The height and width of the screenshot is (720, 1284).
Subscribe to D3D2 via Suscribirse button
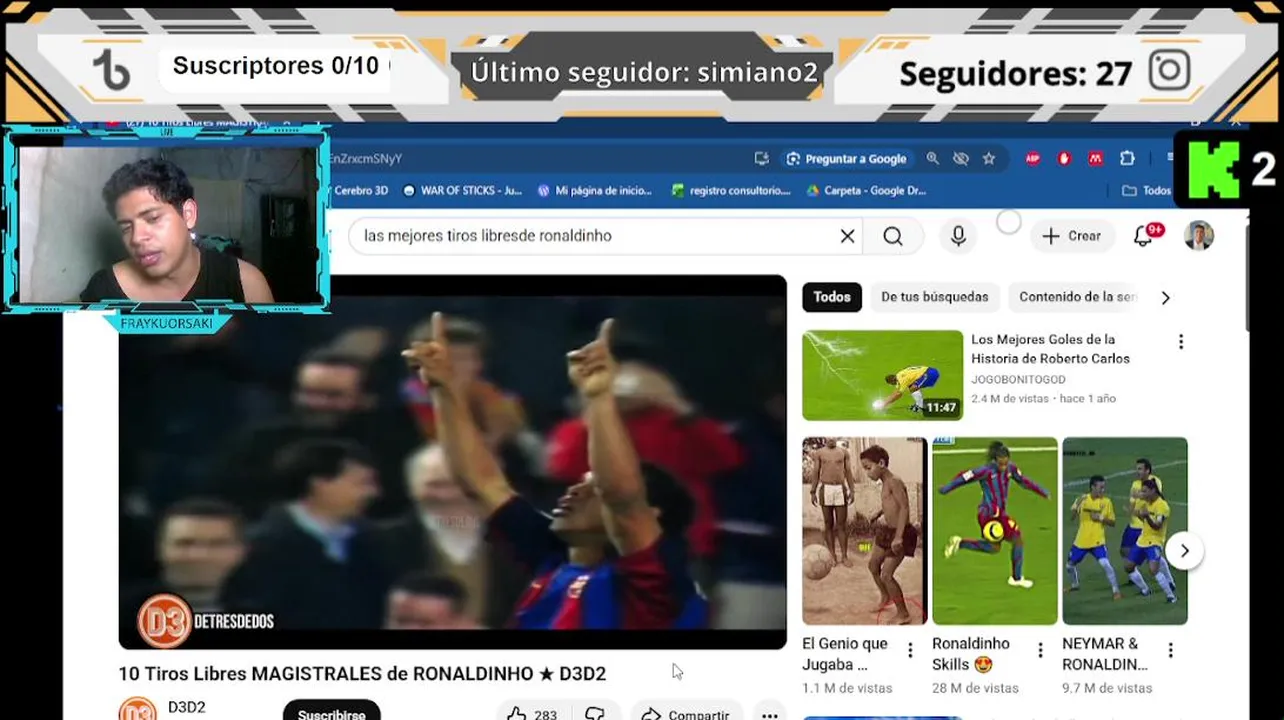pos(331,714)
